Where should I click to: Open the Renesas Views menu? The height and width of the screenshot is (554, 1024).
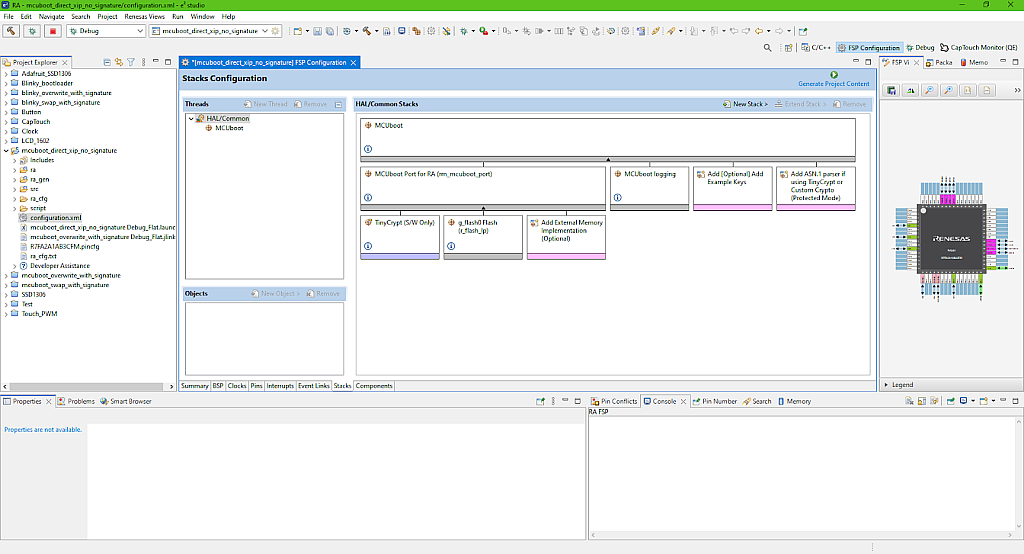click(x=145, y=17)
